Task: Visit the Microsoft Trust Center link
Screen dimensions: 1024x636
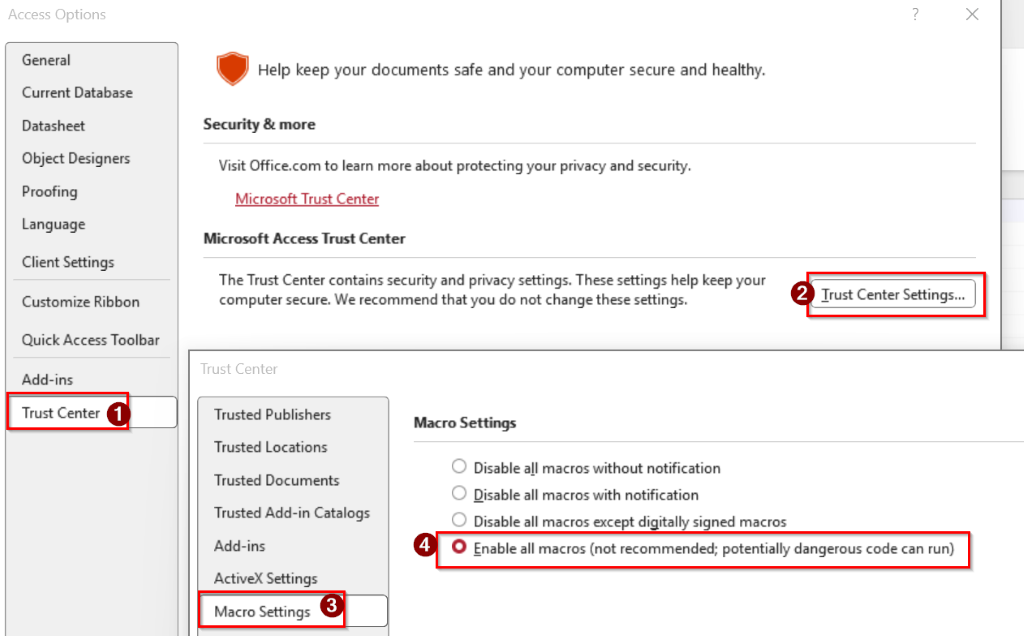Action: click(307, 199)
